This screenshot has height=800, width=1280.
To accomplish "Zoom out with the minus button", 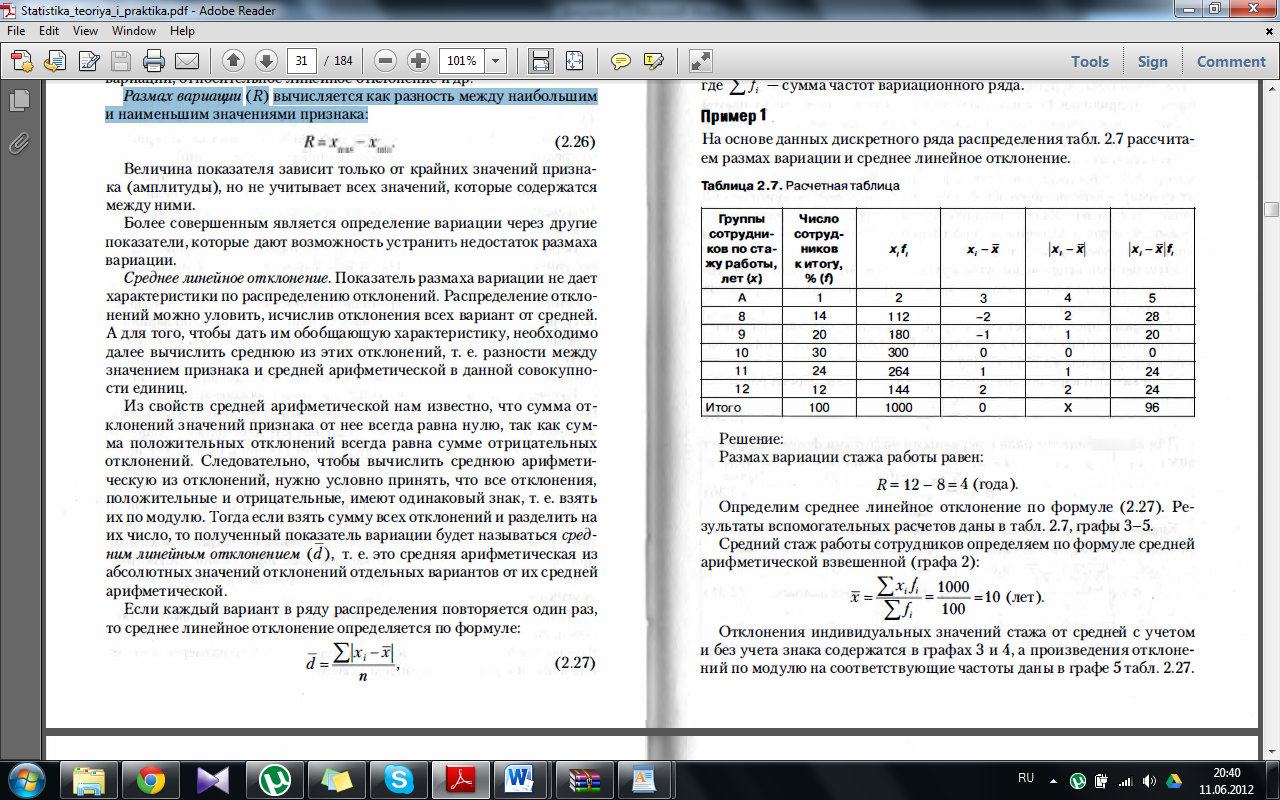I will 386,61.
